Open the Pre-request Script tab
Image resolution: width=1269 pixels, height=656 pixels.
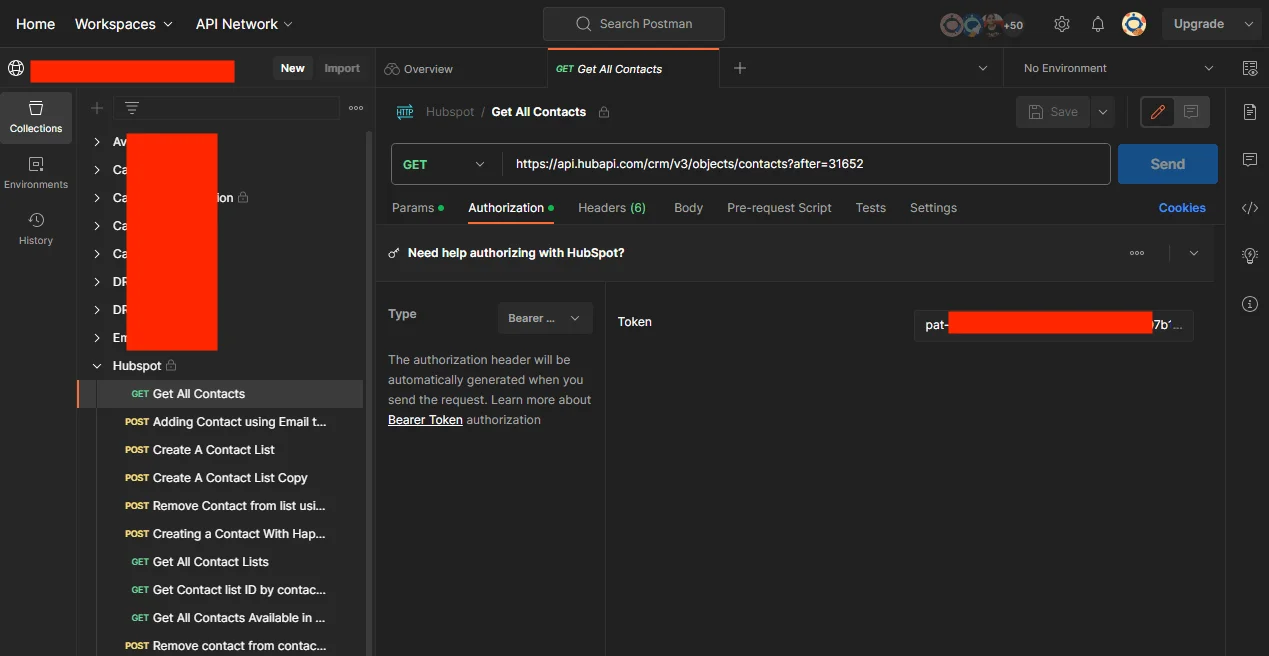pos(779,208)
